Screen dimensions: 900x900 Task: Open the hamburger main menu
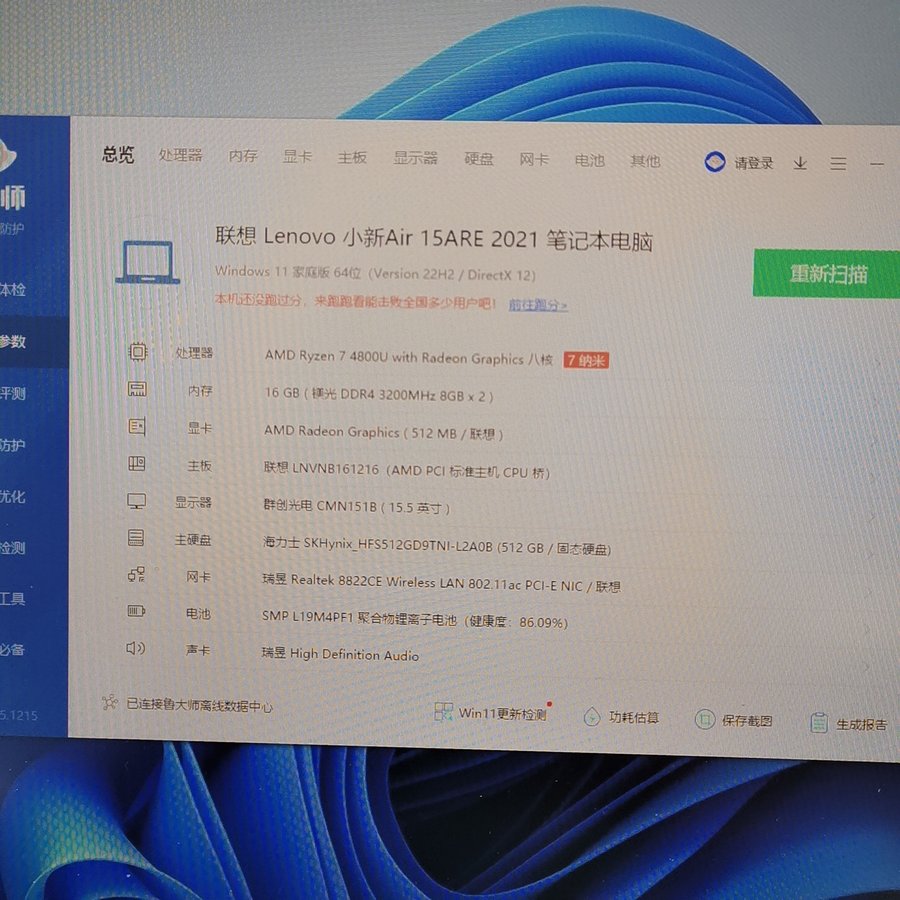838,164
